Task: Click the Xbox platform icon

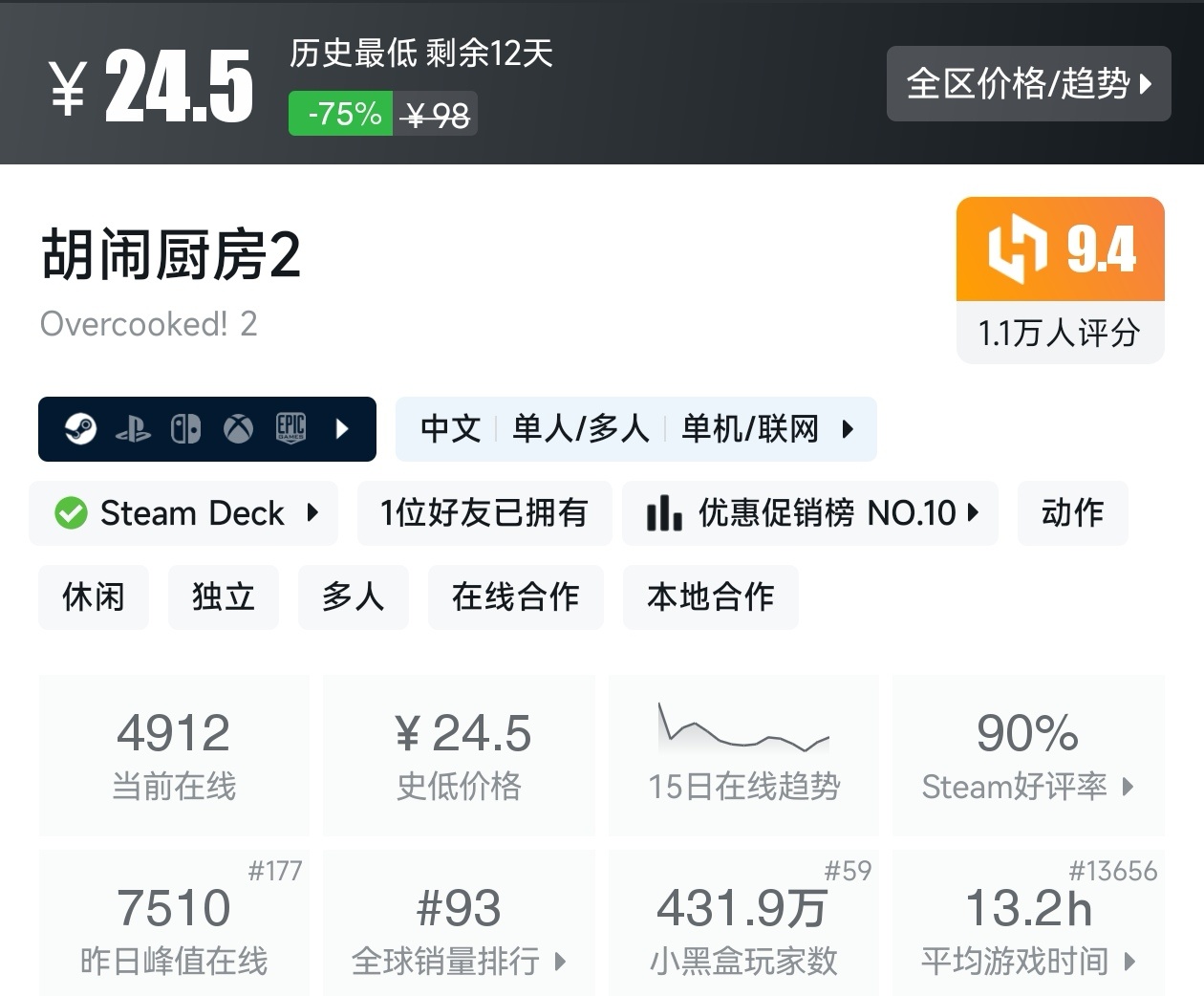Action: (x=238, y=429)
